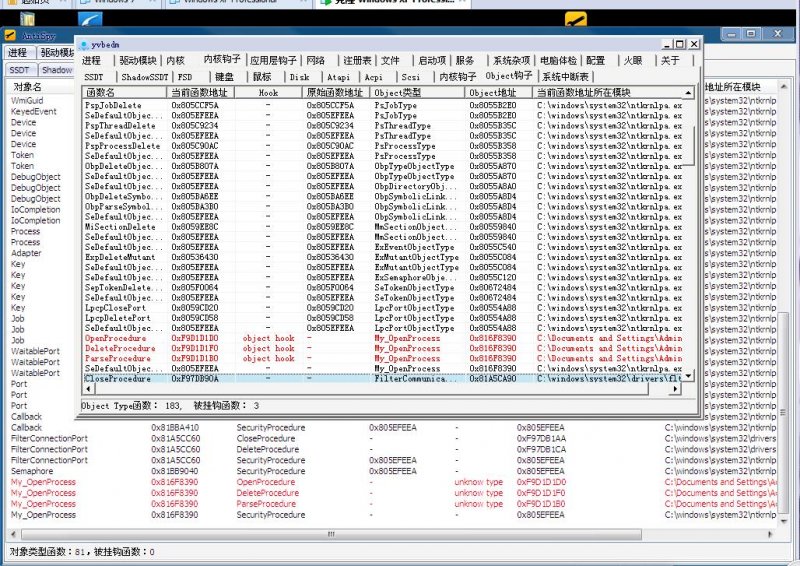800x566 pixels.
Task: Switch to the 系统杂项 tab
Action: pyautogui.click(x=511, y=60)
